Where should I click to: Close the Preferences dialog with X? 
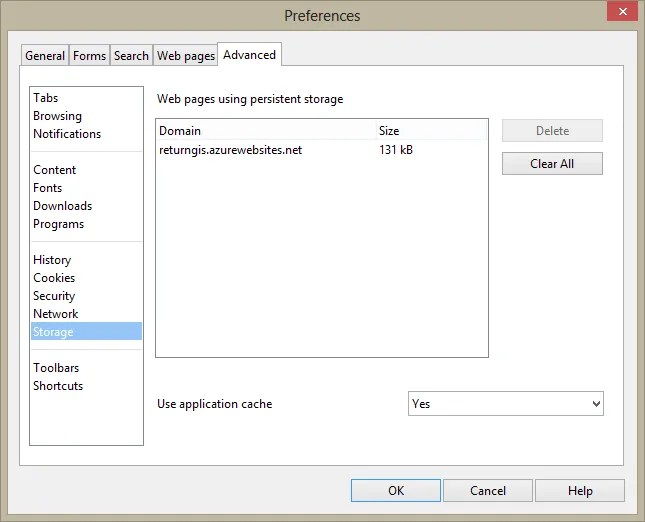pyautogui.click(x=622, y=12)
